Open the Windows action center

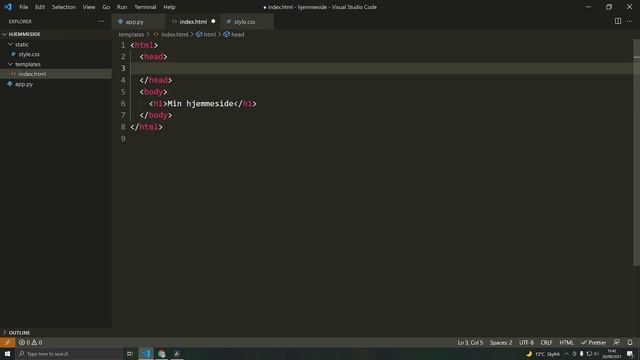pos(631,354)
